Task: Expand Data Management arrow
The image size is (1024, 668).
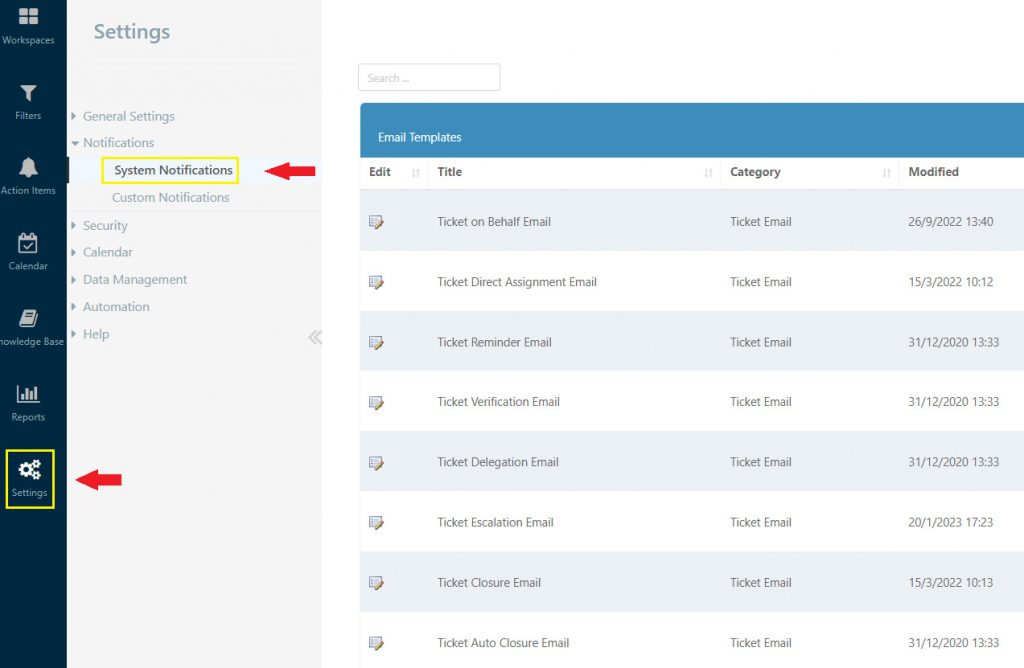Action: tap(73, 279)
